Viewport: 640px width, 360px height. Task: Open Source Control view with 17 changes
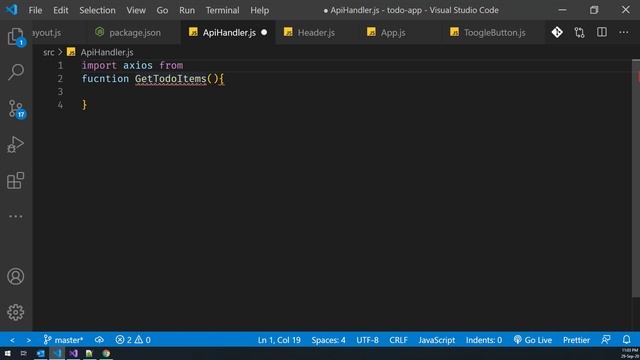pyautogui.click(x=17, y=109)
